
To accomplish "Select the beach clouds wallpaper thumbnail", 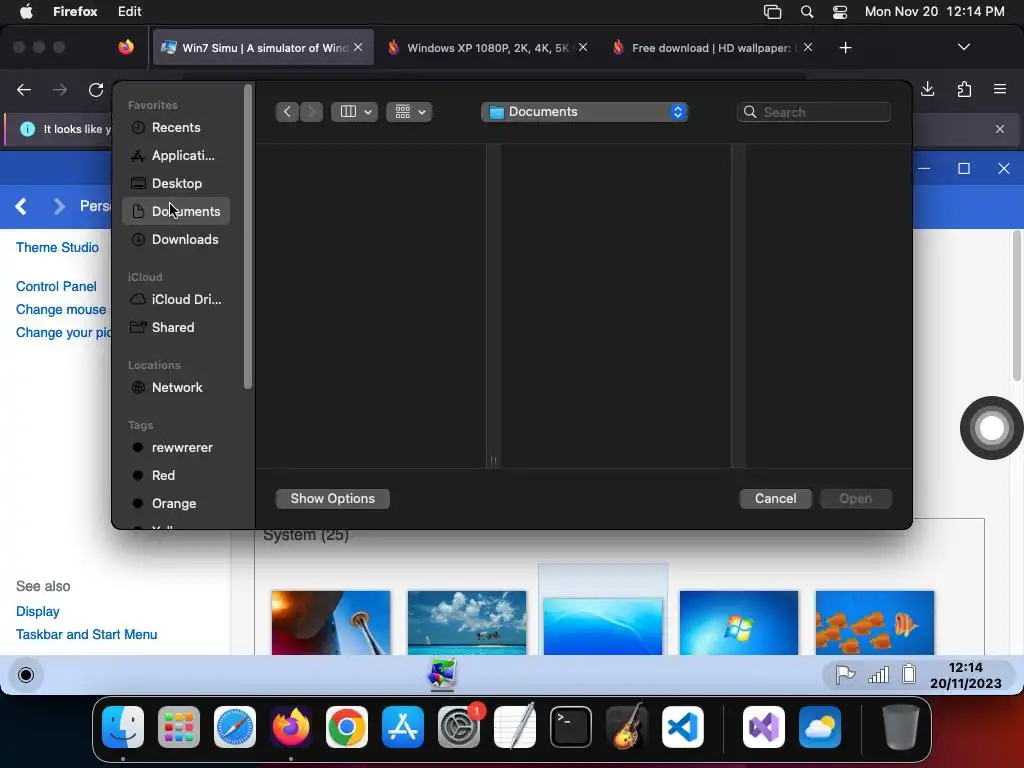I will point(467,623).
